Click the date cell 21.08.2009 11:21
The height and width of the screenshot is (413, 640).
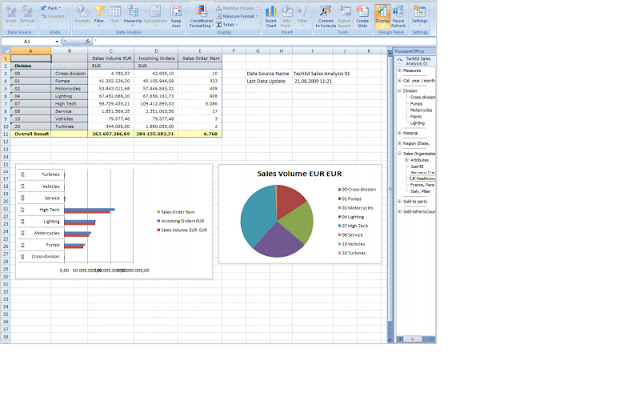coord(313,81)
